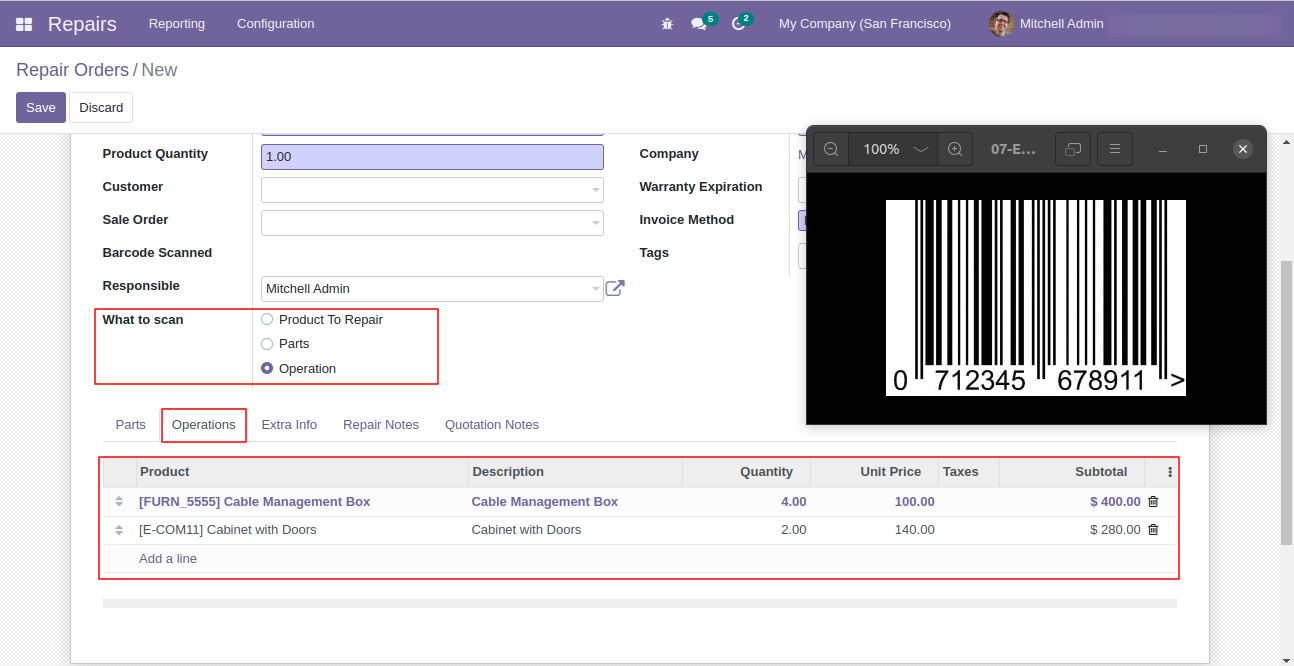Image resolution: width=1294 pixels, height=666 pixels.
Task: Open the Configuration menu
Action: tap(276, 23)
